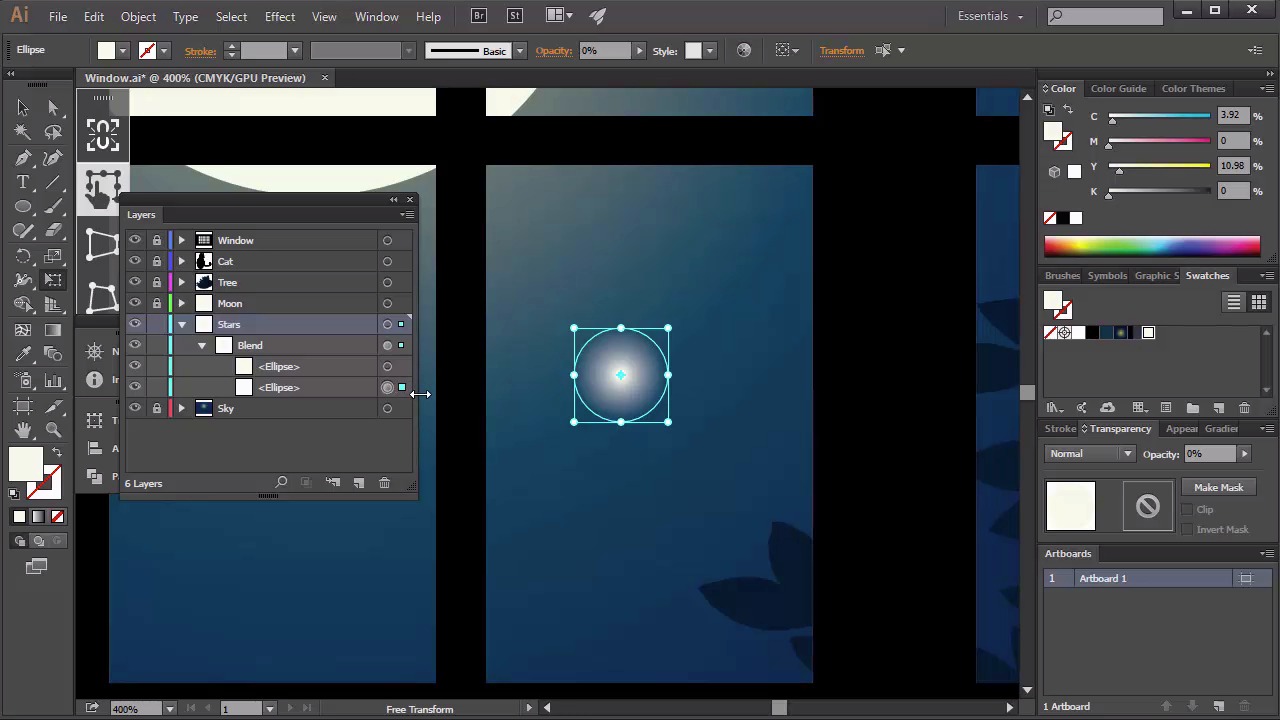Unlock the Sky layer
The width and height of the screenshot is (1280, 720).
pyautogui.click(x=157, y=408)
